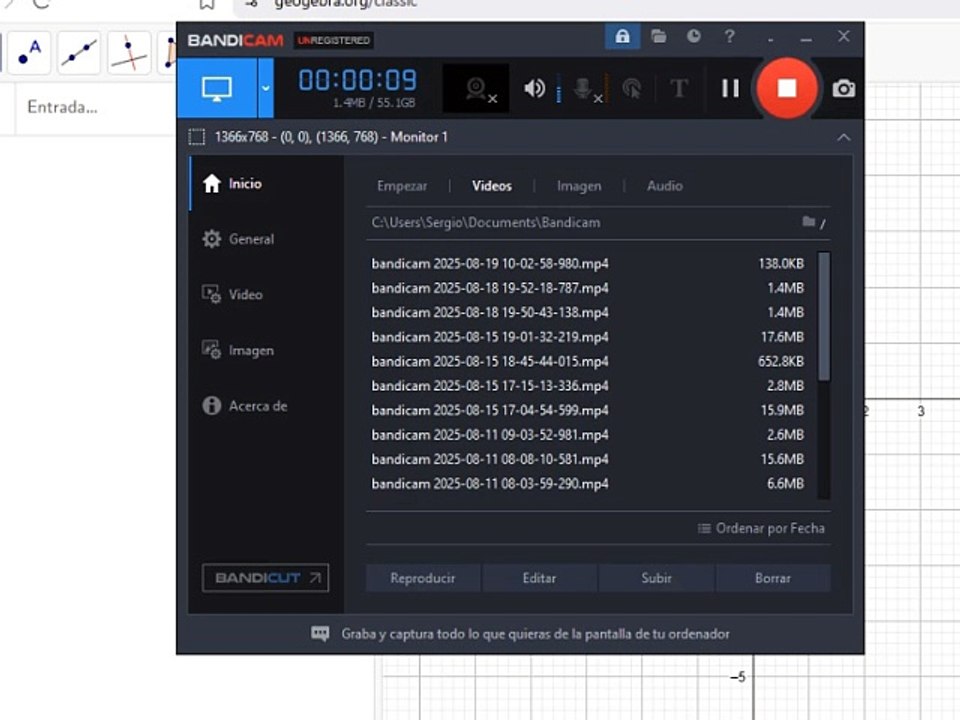Viewport: 960px width, 720px height.
Task: Click the C:\Users\Sergio\Documents\Bandicam path
Action: pos(486,223)
